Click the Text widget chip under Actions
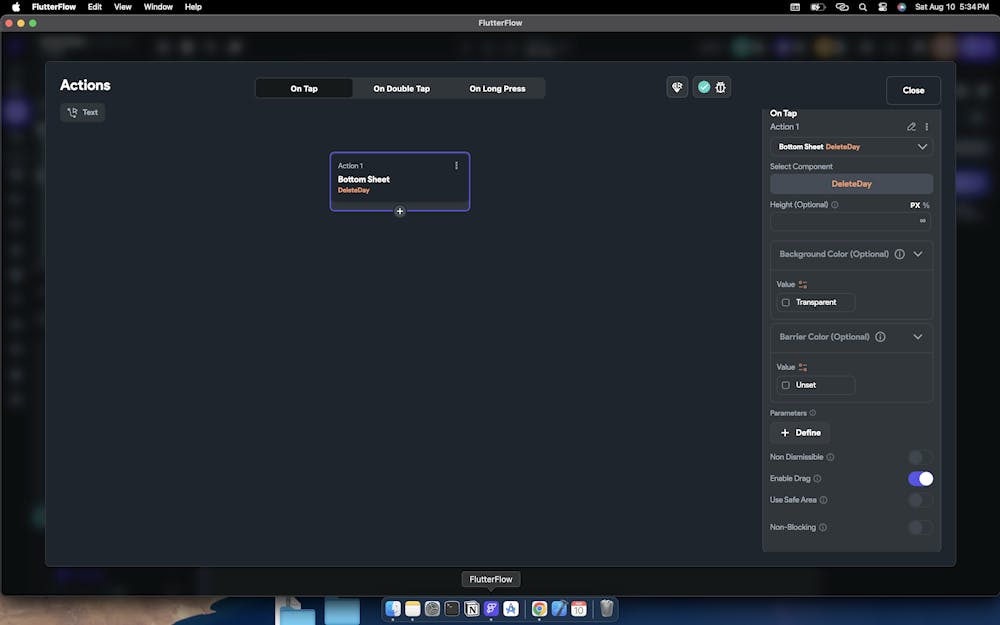This screenshot has width=1000, height=625. tap(83, 112)
